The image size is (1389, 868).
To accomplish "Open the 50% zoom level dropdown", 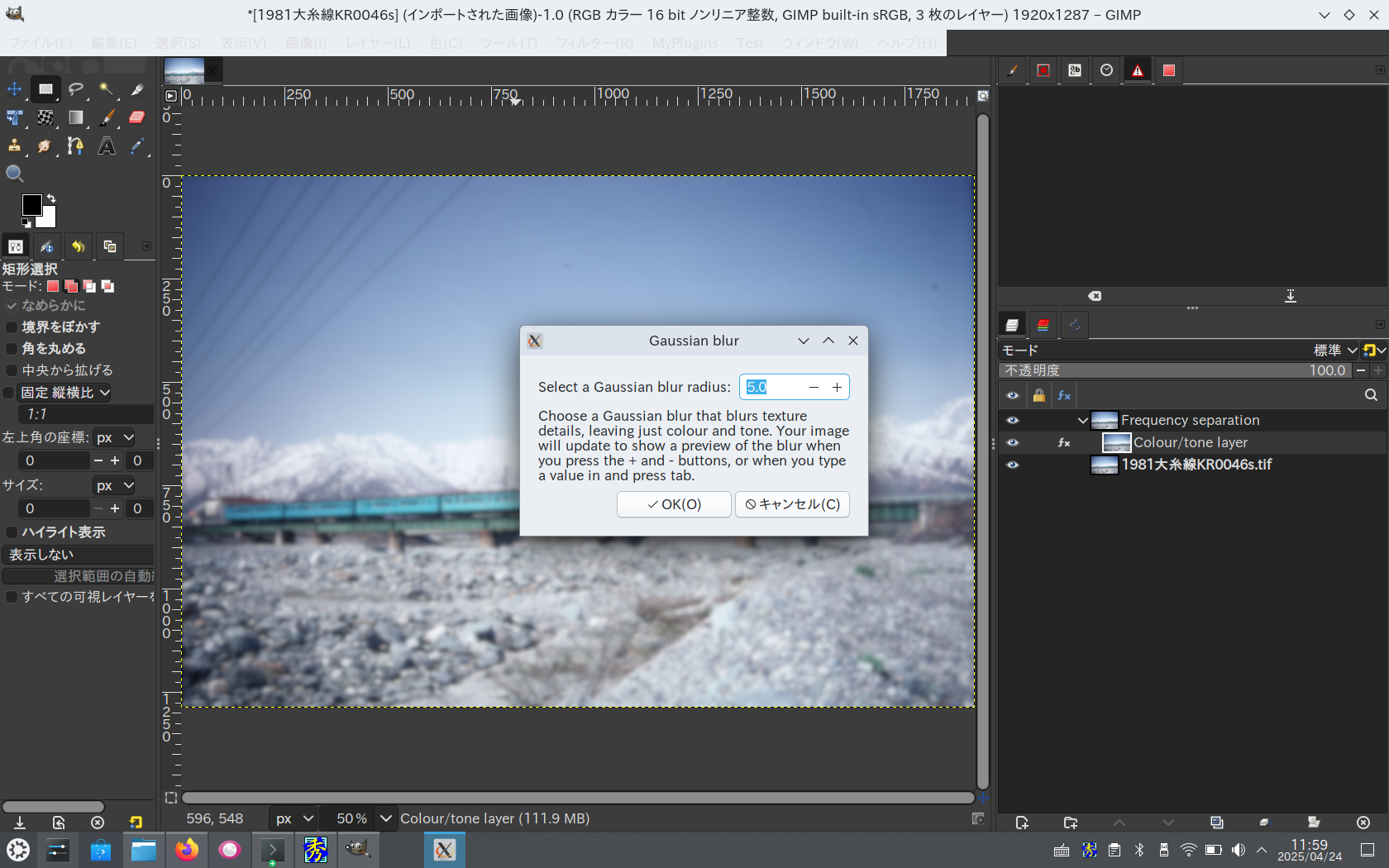I will [385, 818].
